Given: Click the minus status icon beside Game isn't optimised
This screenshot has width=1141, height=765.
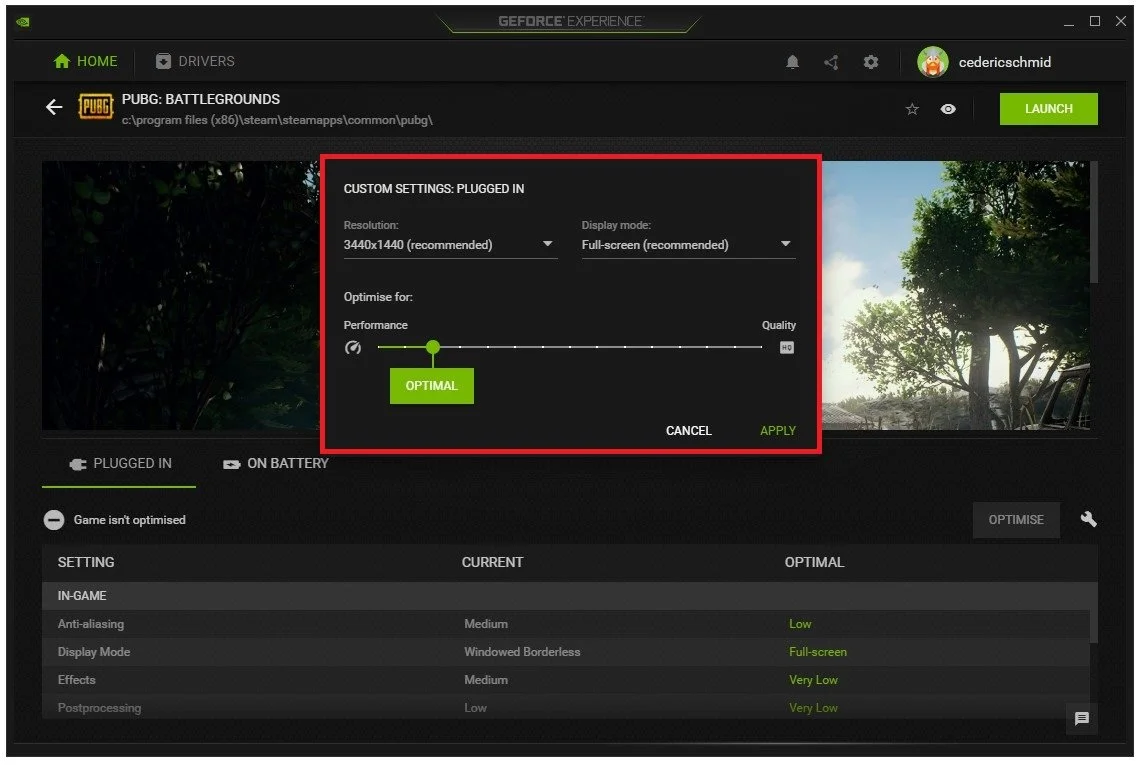Looking at the screenshot, I should coord(54,520).
